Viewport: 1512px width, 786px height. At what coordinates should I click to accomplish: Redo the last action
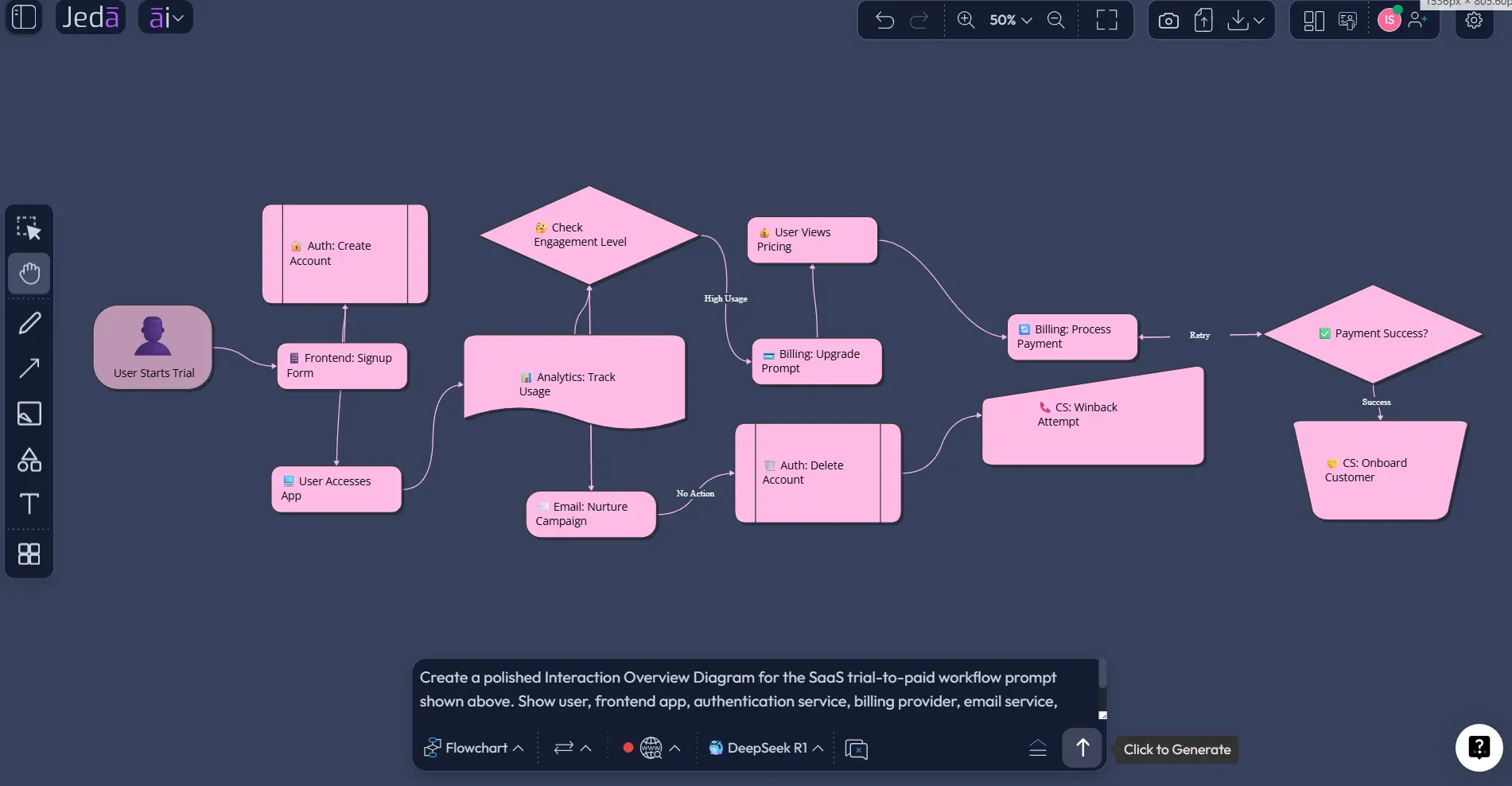click(919, 20)
